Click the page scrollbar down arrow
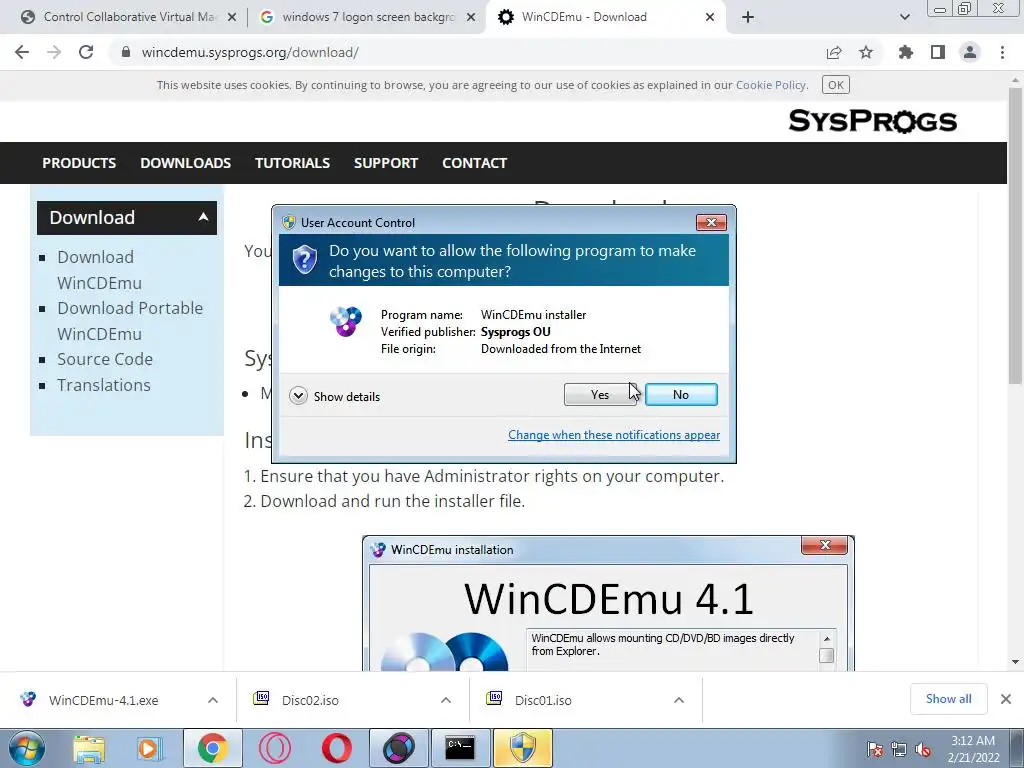The height and width of the screenshot is (768, 1024). [x=1015, y=662]
